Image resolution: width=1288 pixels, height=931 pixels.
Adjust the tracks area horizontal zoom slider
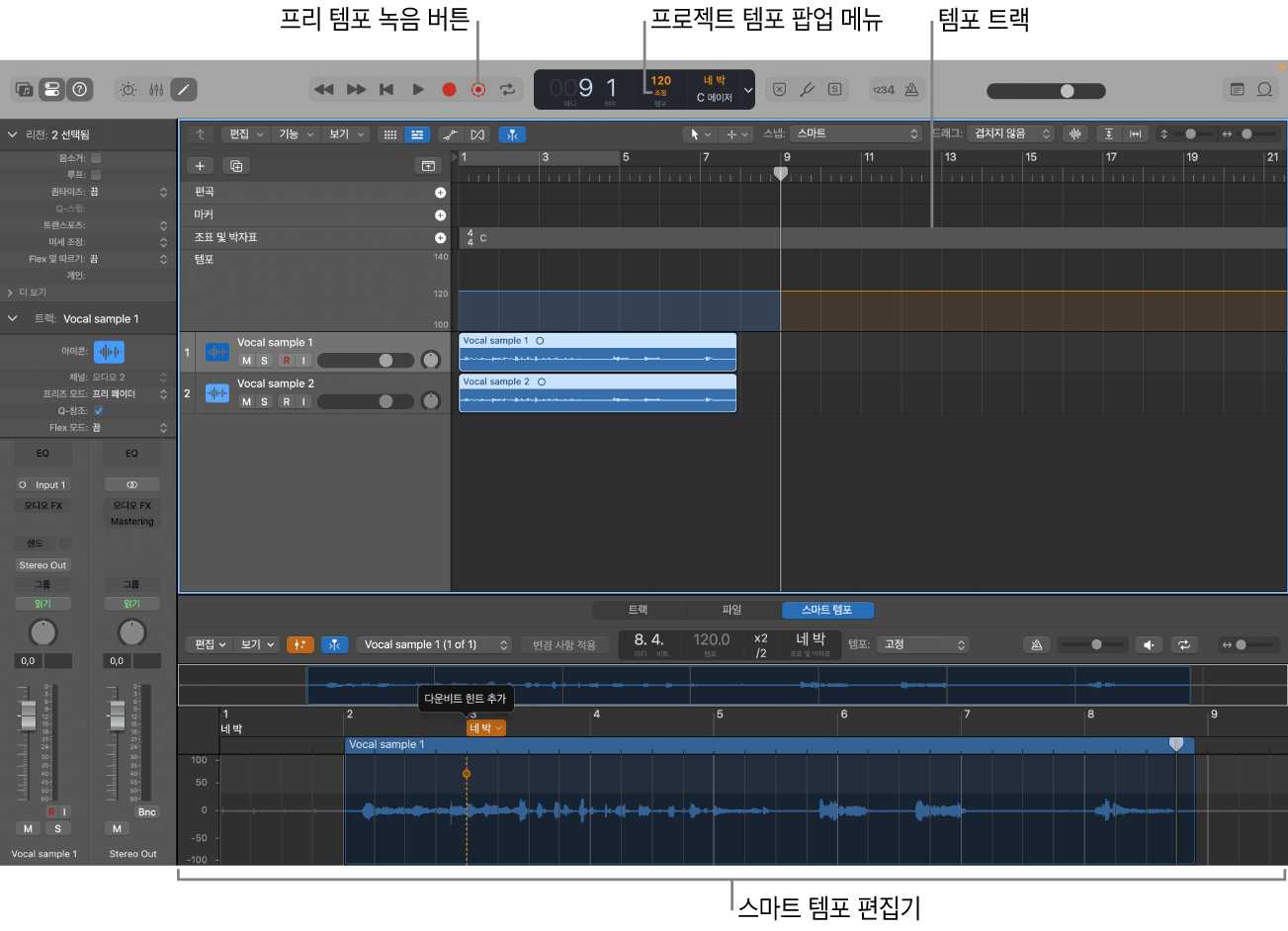pyautogui.click(x=1251, y=133)
